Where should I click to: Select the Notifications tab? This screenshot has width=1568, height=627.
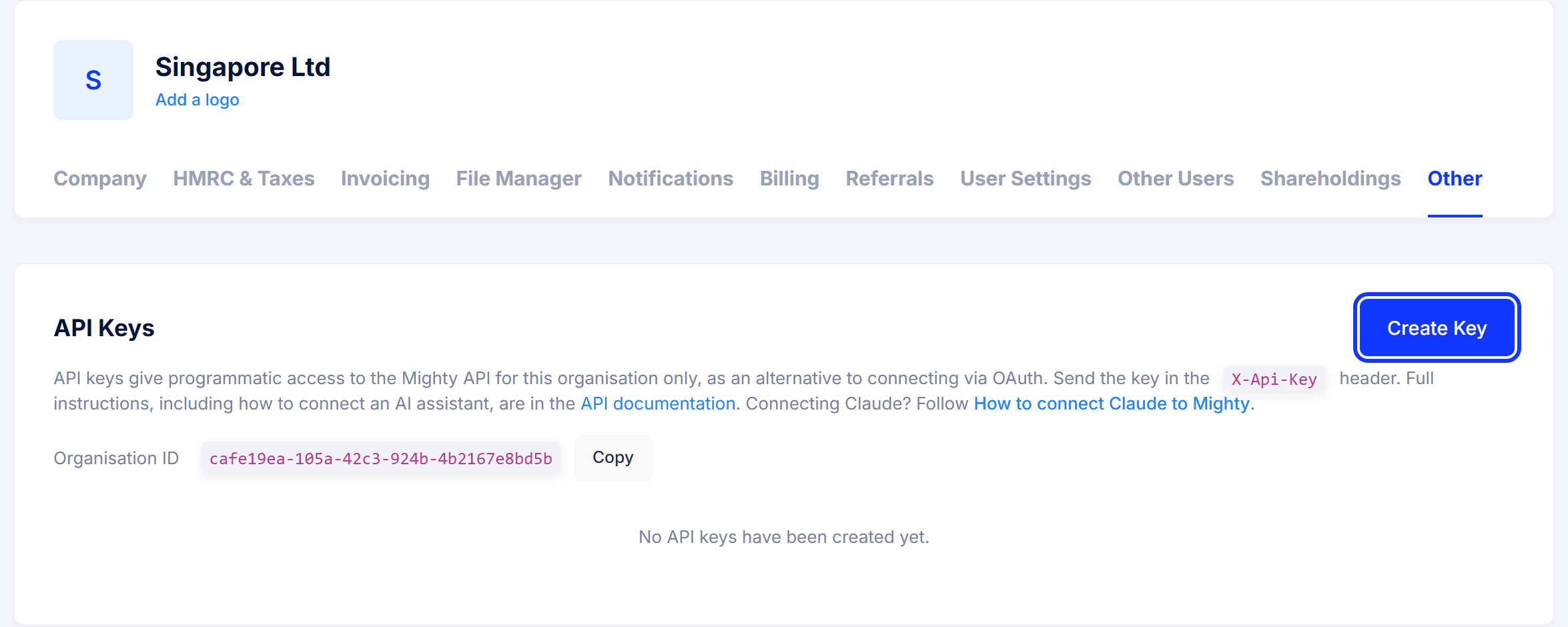(x=671, y=178)
